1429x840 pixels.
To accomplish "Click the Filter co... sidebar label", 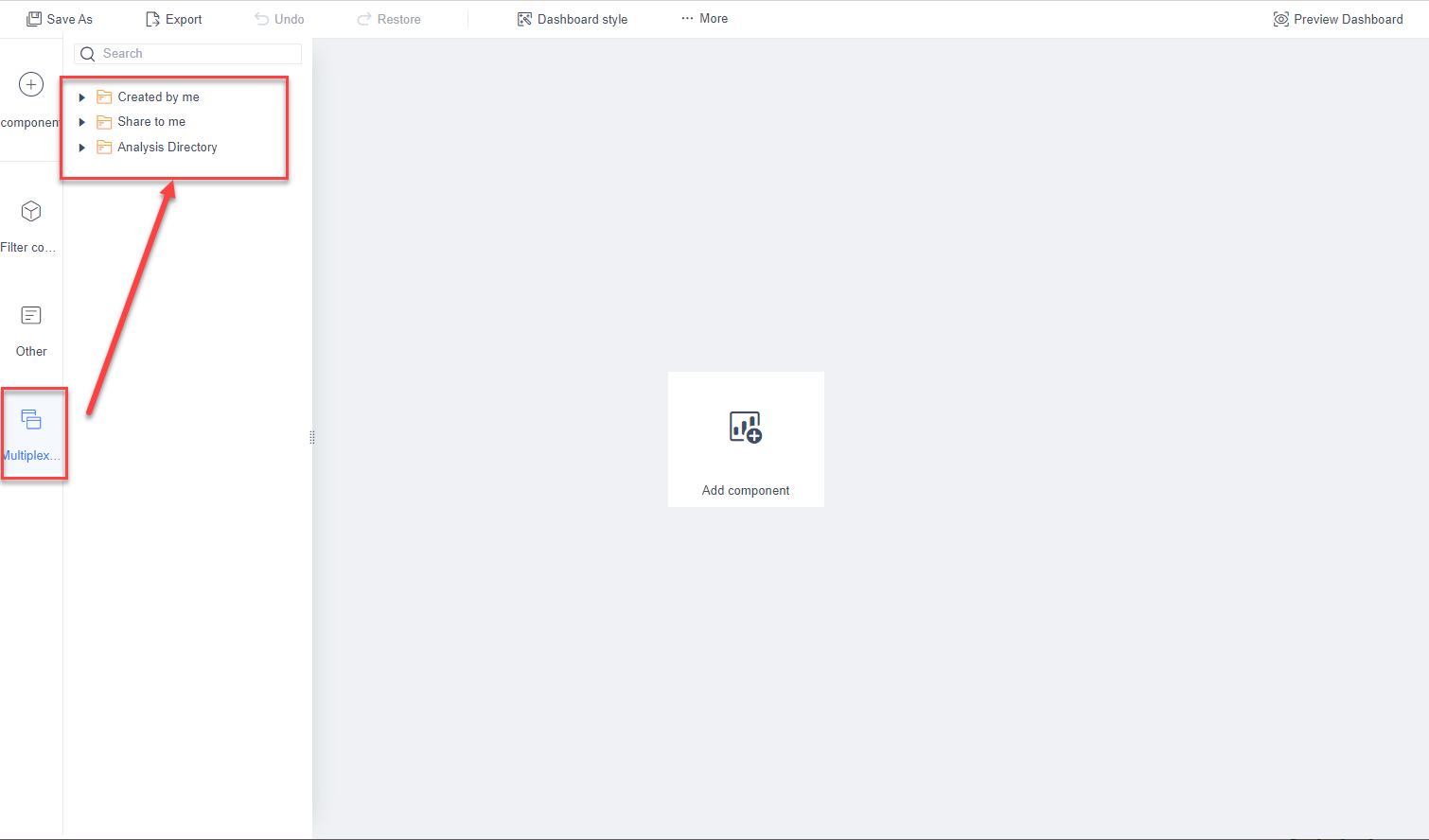I will (28, 247).
